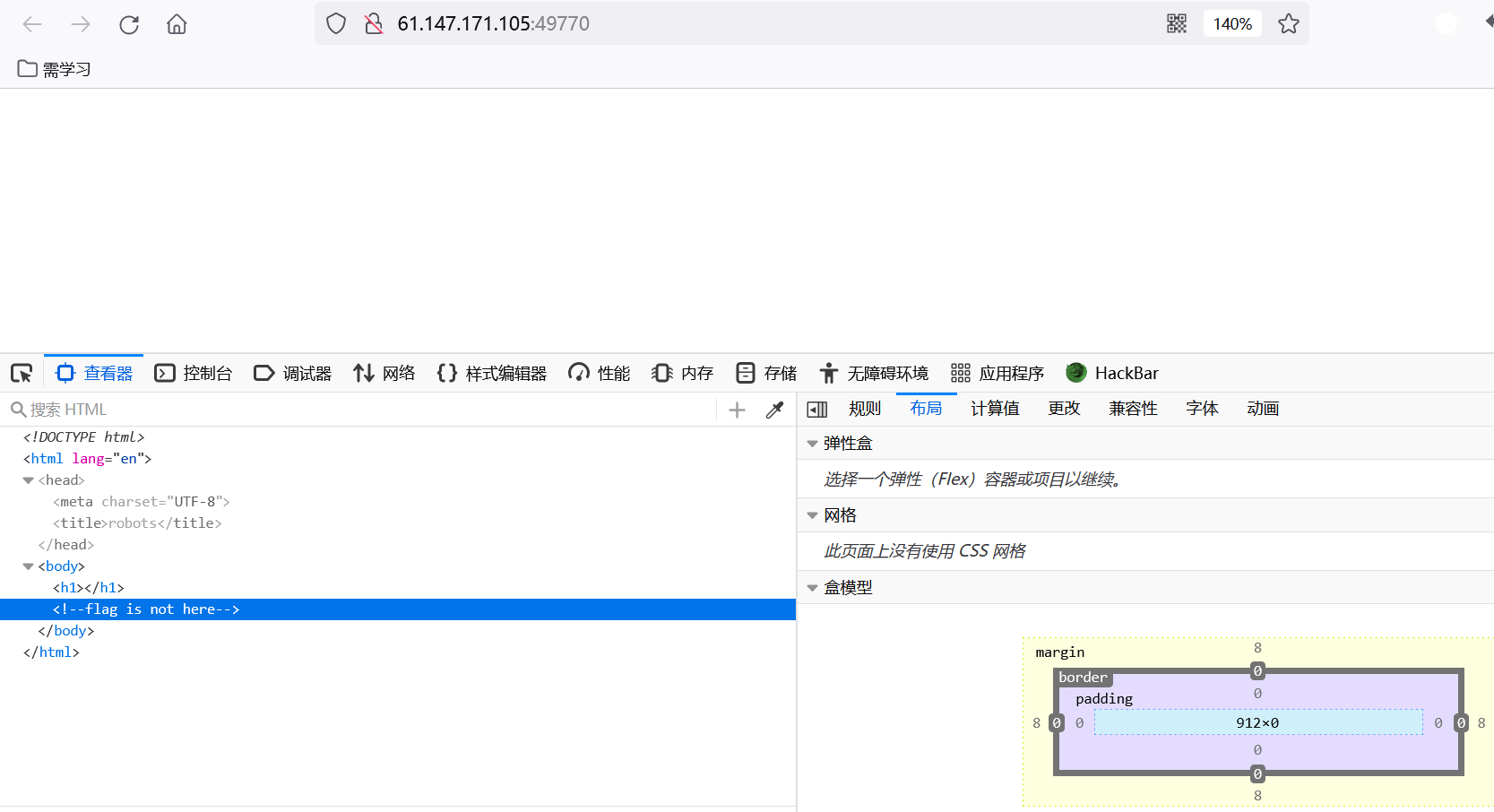Edit the left margin value 8
The image size is (1494, 812).
tap(1037, 723)
